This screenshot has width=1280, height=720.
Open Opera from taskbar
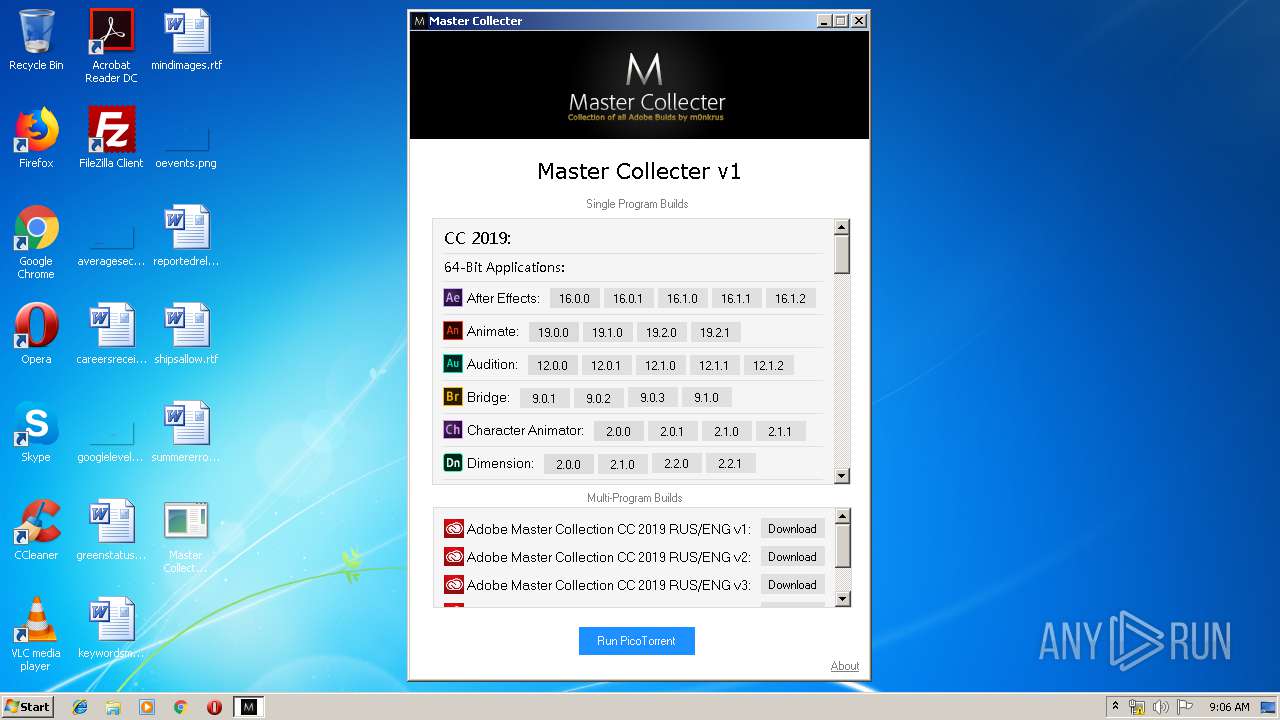pos(214,707)
